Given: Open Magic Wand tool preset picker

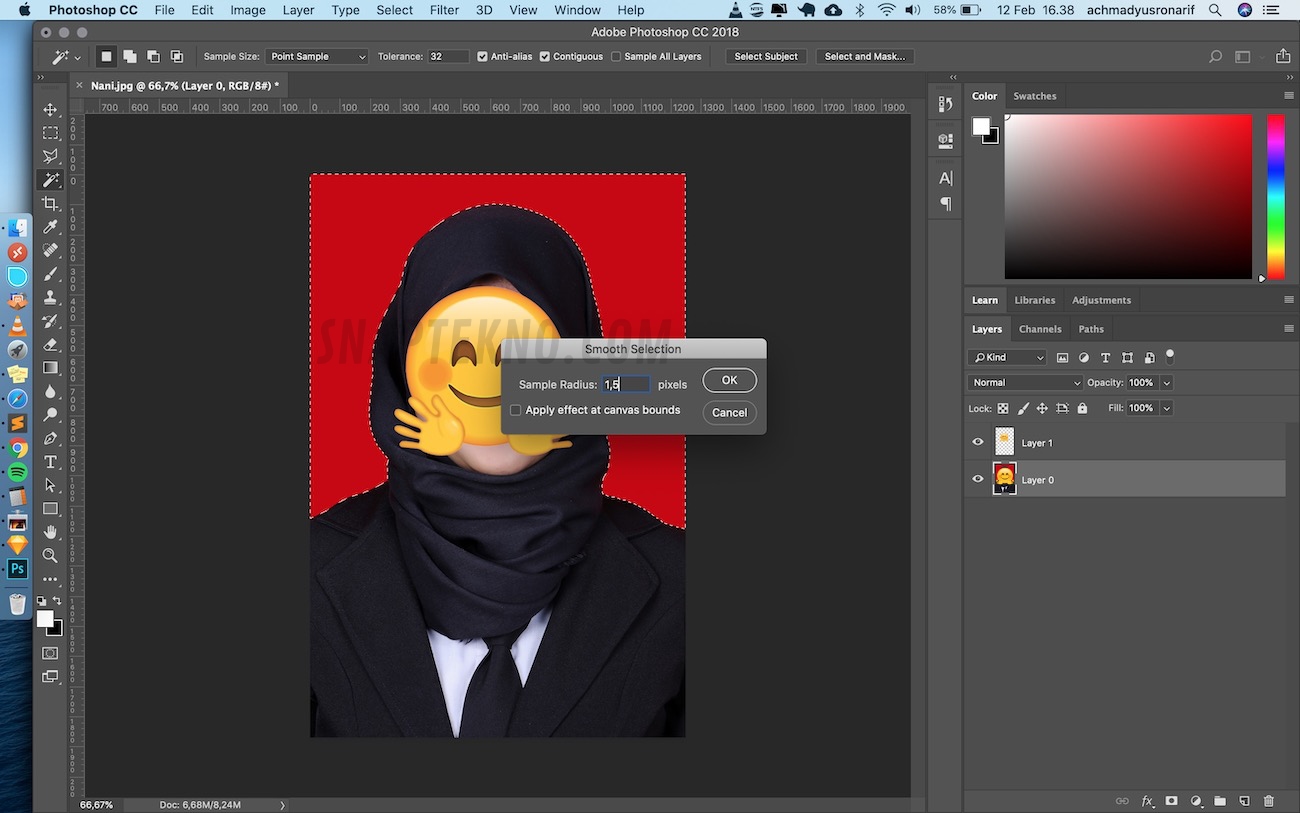Looking at the screenshot, I should [66, 57].
